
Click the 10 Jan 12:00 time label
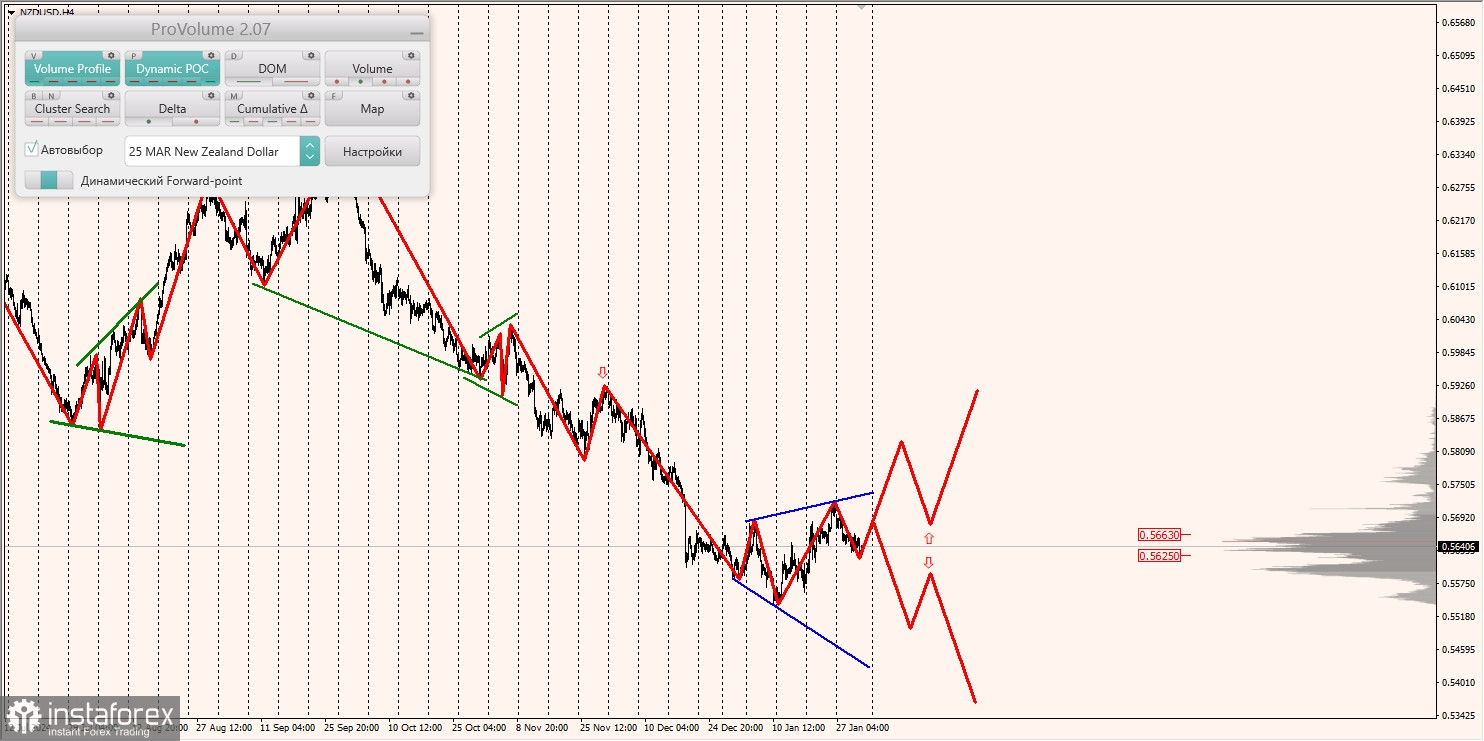pos(799,727)
